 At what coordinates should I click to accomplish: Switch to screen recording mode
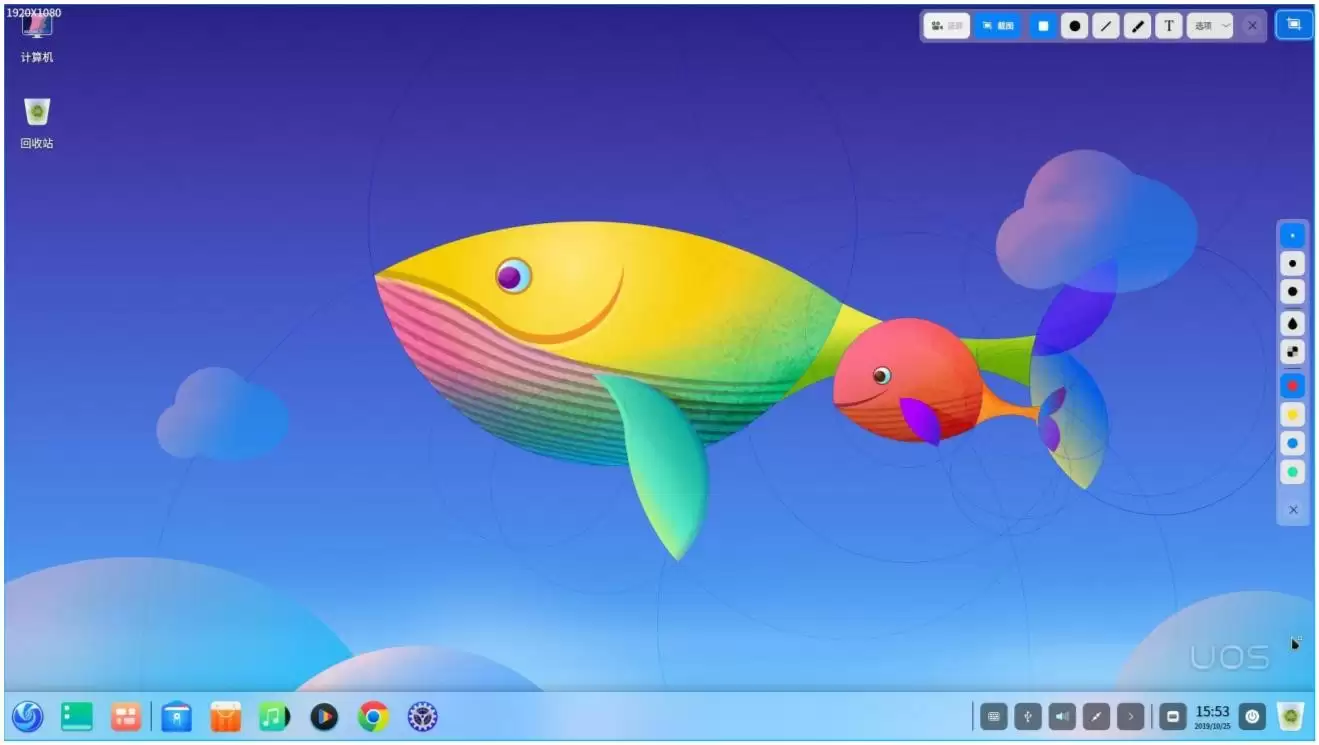[x=947, y=26]
